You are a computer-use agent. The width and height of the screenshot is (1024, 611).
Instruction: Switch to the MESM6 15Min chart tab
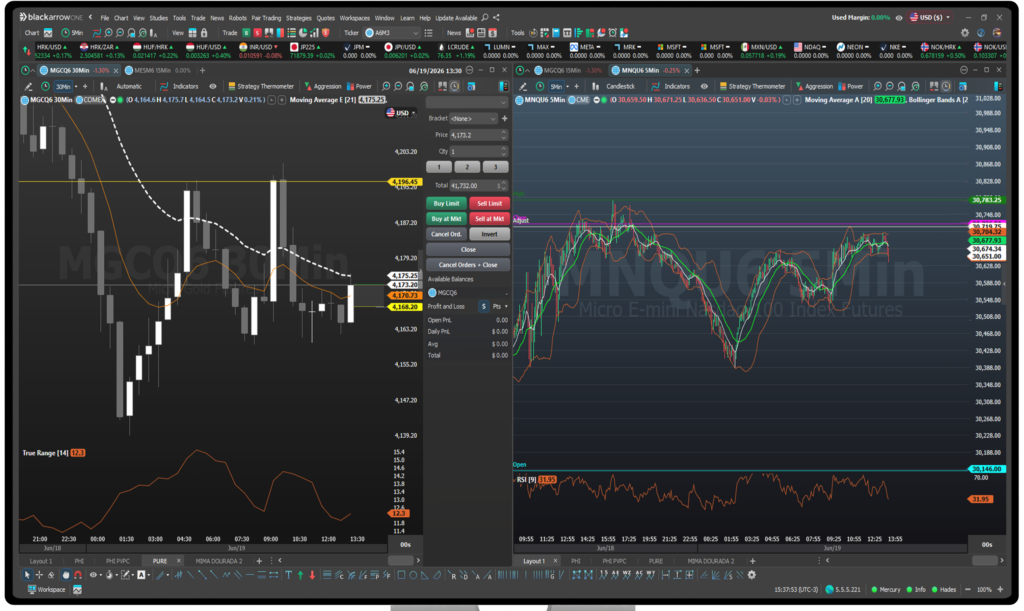pyautogui.click(x=157, y=70)
